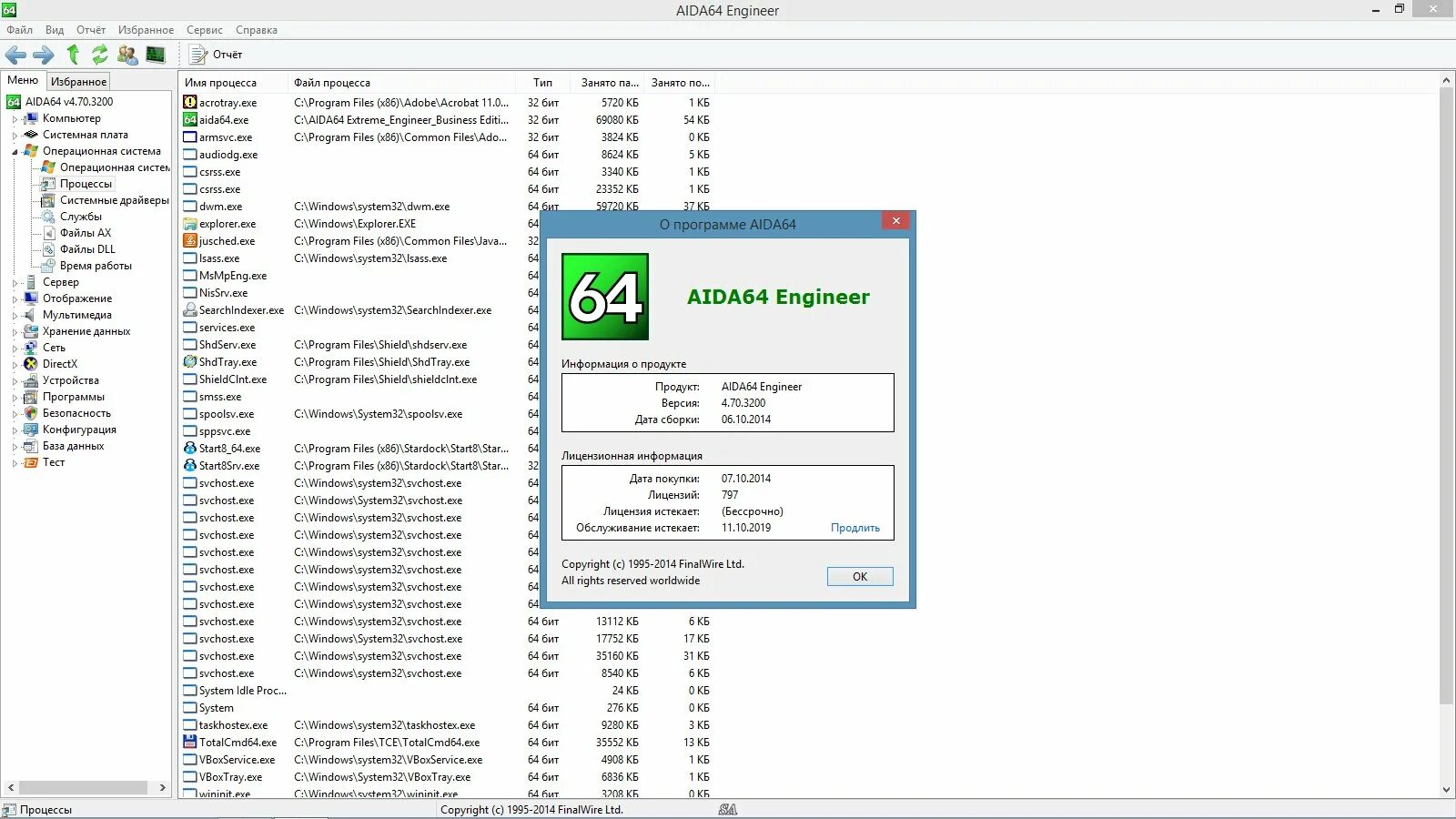Open the Файл menu
The width and height of the screenshot is (1456, 819).
tap(19, 30)
